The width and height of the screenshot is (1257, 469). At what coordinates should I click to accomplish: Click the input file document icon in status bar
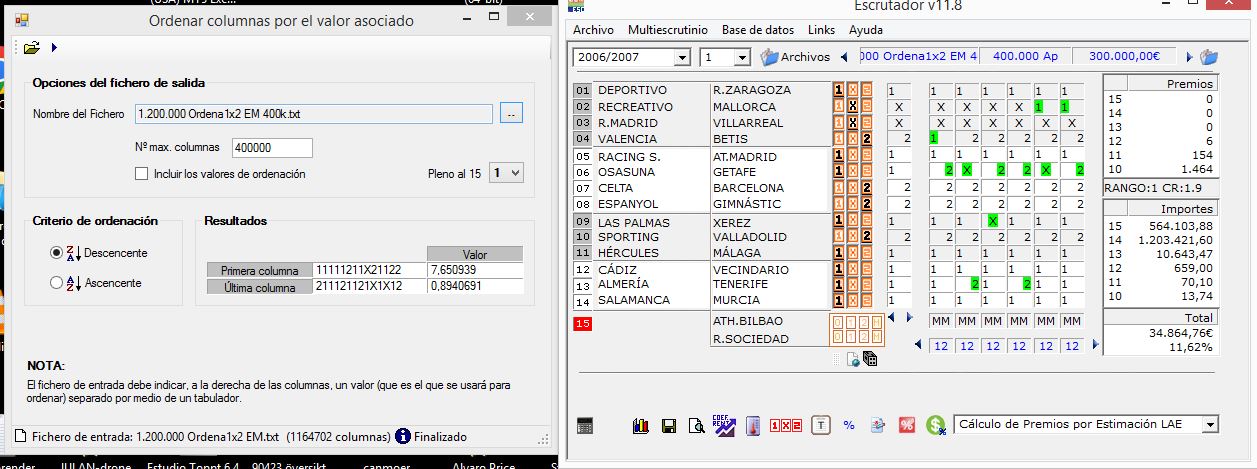(x=21, y=436)
